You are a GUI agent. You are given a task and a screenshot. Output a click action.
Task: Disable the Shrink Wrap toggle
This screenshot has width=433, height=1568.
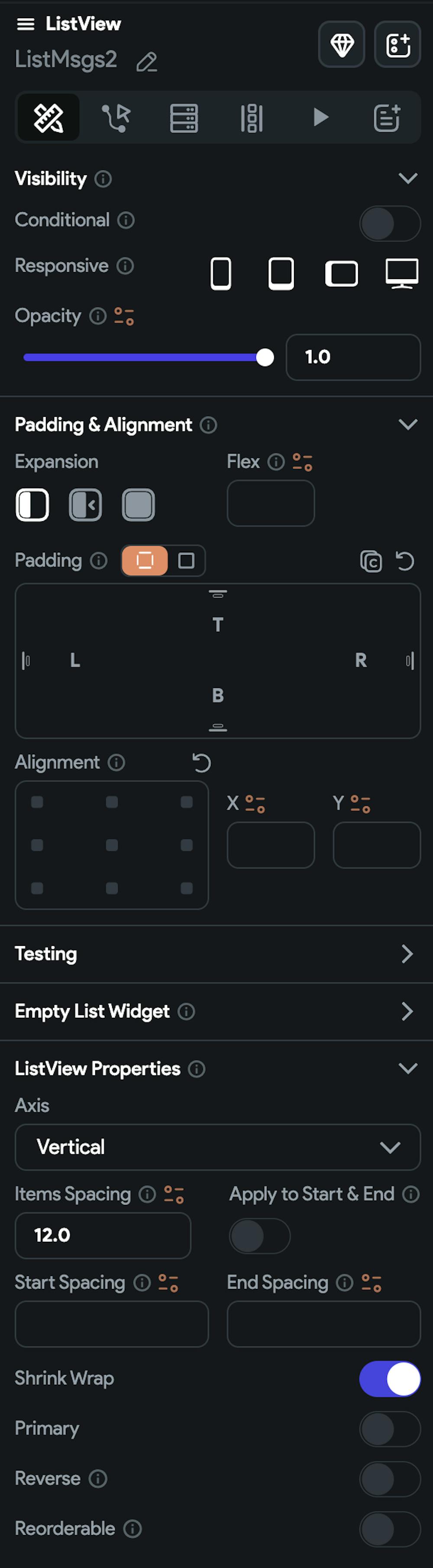(x=389, y=1378)
